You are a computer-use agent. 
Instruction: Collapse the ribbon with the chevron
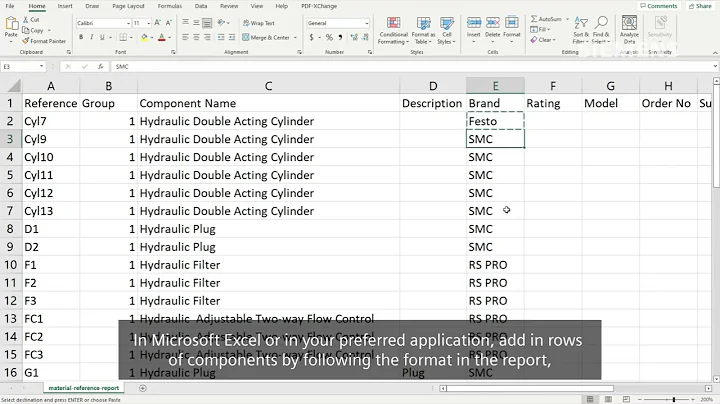point(714,53)
